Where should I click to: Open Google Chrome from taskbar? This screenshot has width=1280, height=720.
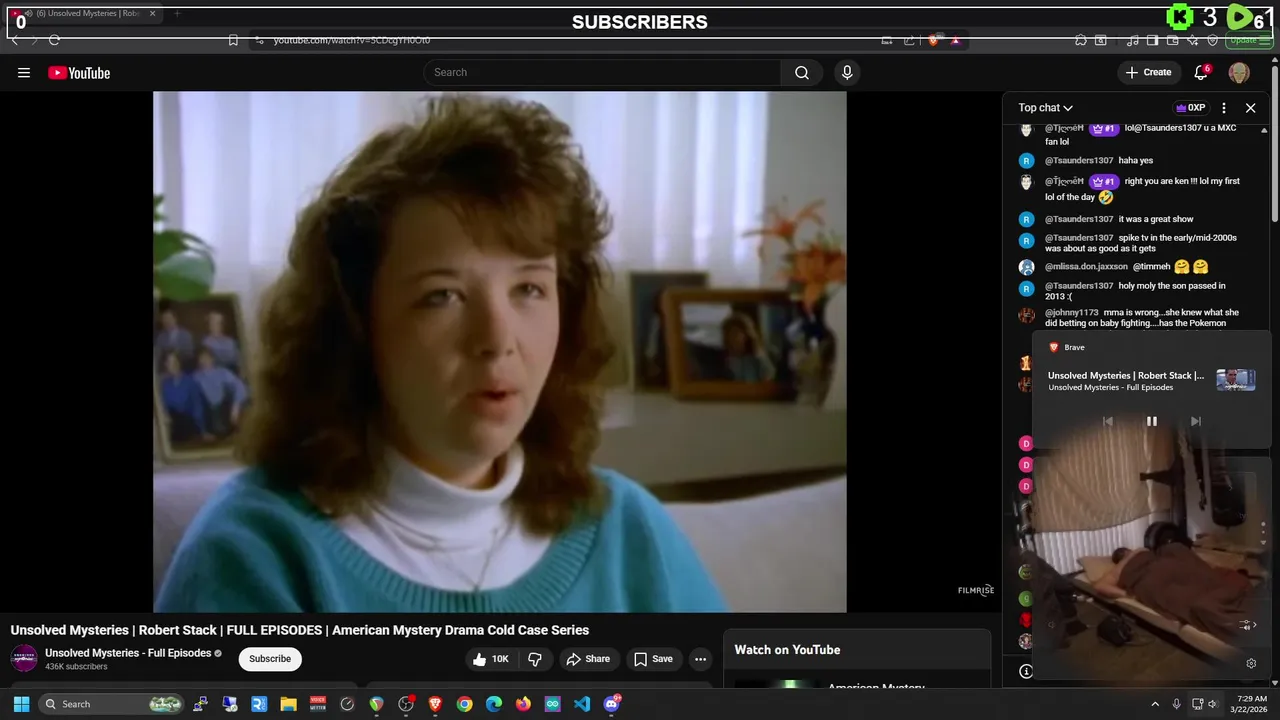point(464,704)
